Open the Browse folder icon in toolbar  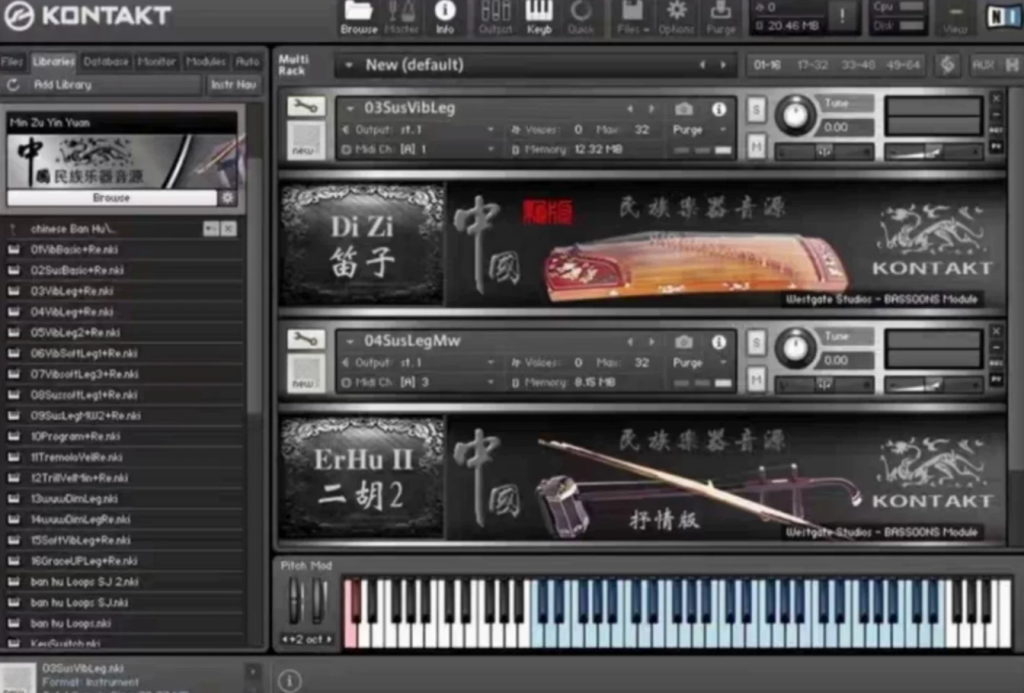click(359, 17)
